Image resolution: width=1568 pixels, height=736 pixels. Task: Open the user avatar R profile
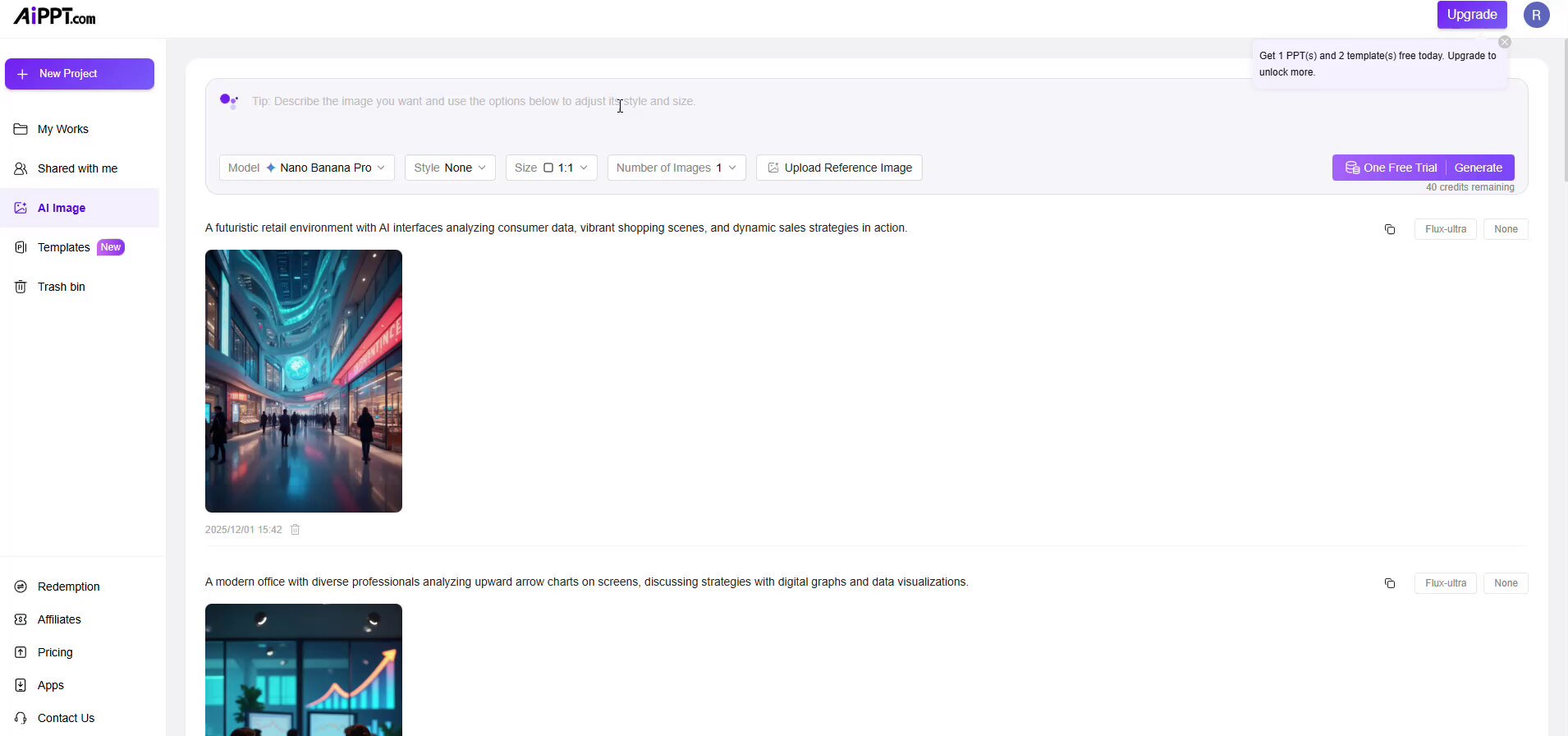1536,15
